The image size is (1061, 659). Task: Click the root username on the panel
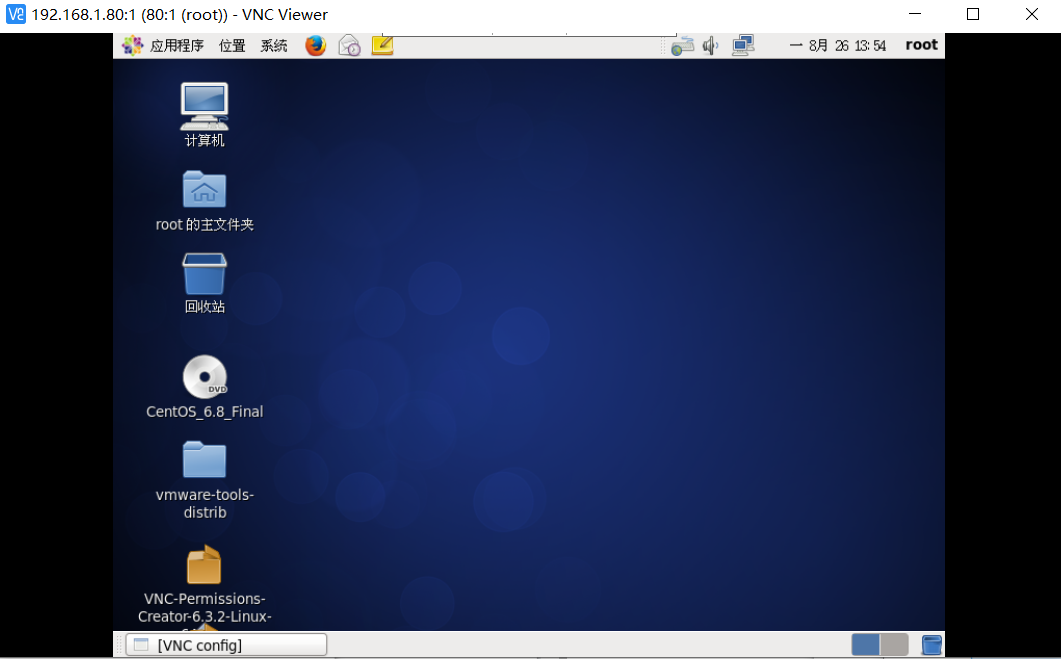click(920, 44)
